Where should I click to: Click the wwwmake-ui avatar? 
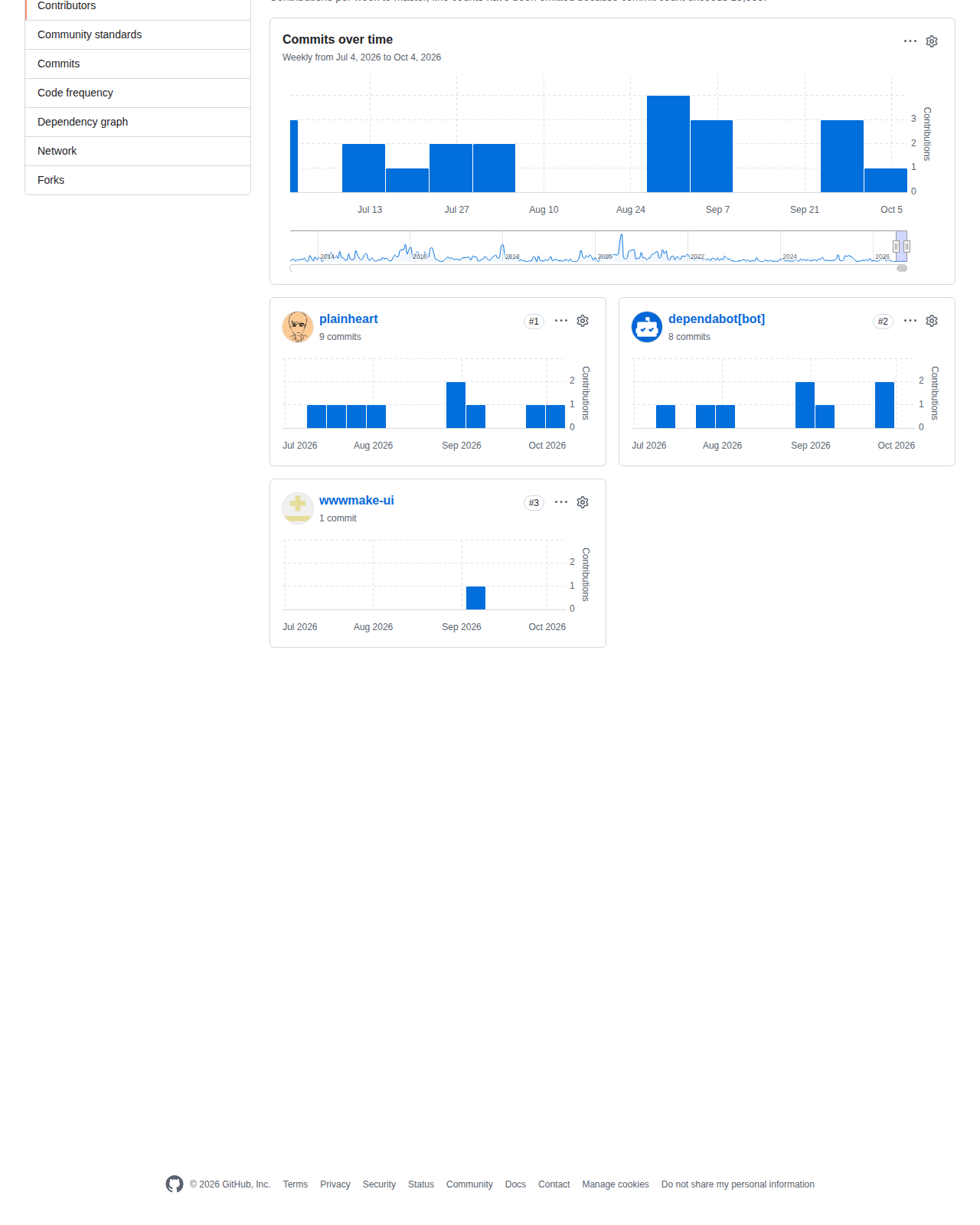298,508
